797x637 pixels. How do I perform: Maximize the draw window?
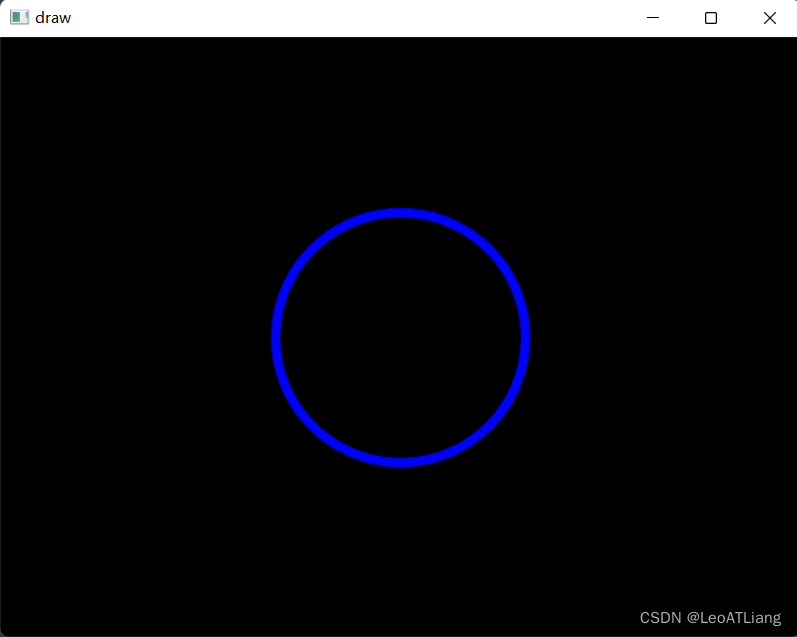pos(711,18)
